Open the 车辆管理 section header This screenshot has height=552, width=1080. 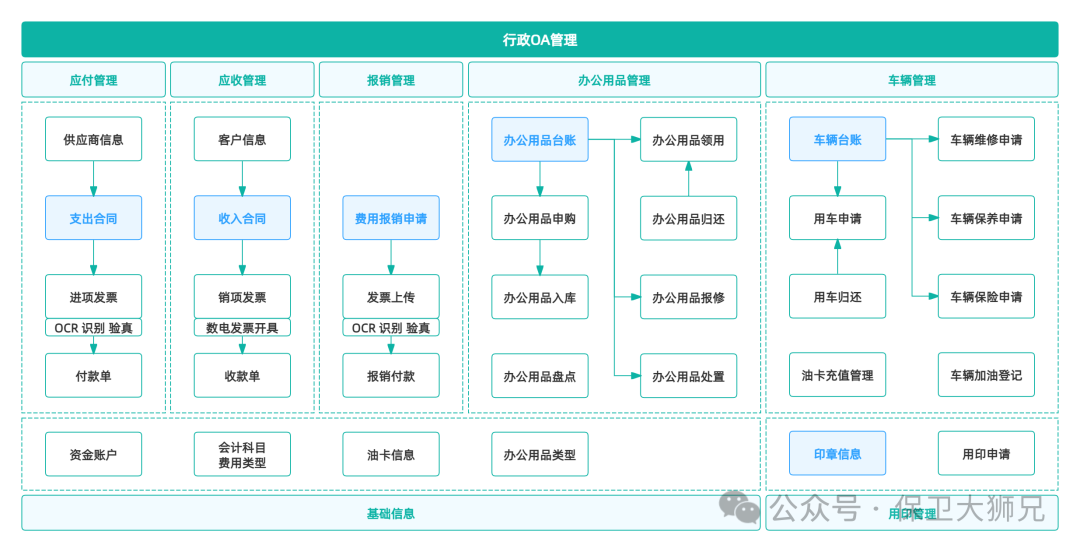911,80
